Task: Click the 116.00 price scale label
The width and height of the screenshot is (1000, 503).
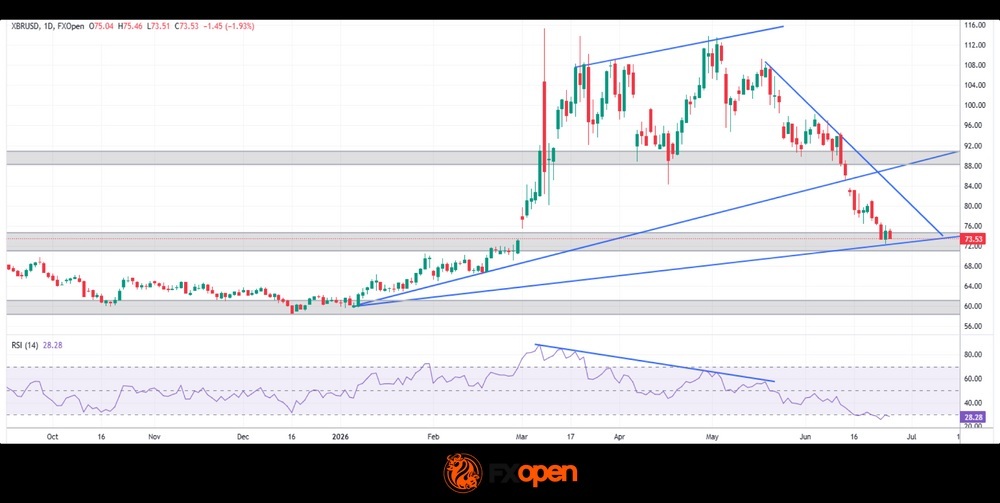Action: coord(974,25)
